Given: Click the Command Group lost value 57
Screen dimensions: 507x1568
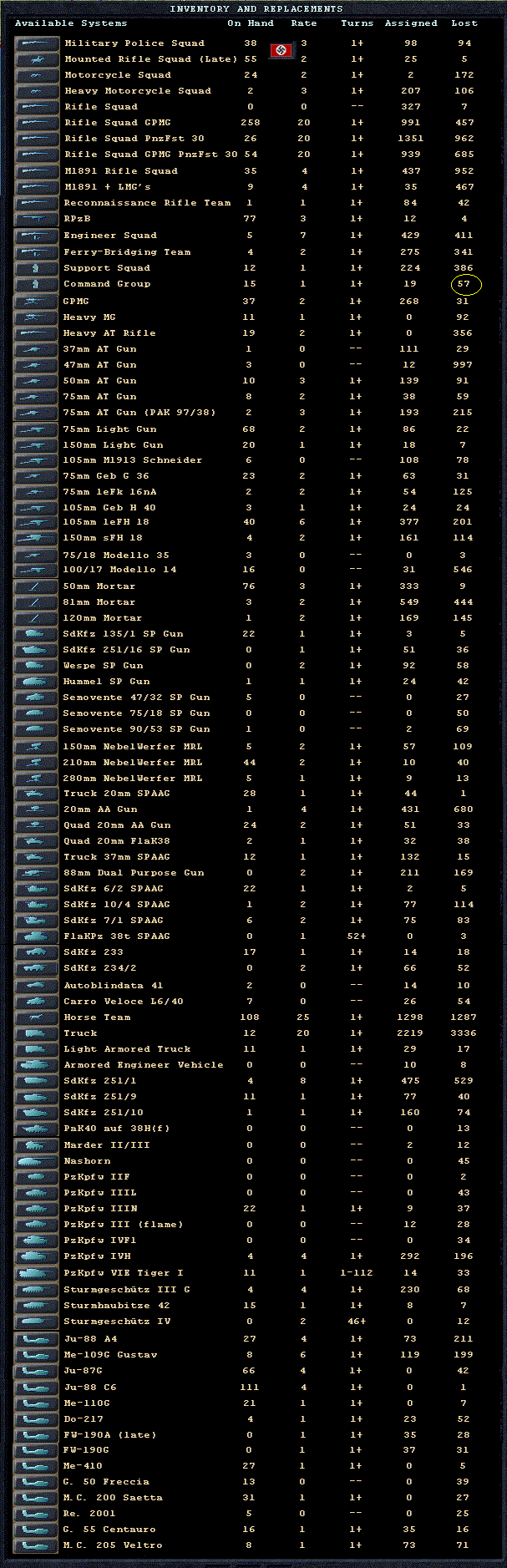Looking at the screenshot, I should click(464, 284).
